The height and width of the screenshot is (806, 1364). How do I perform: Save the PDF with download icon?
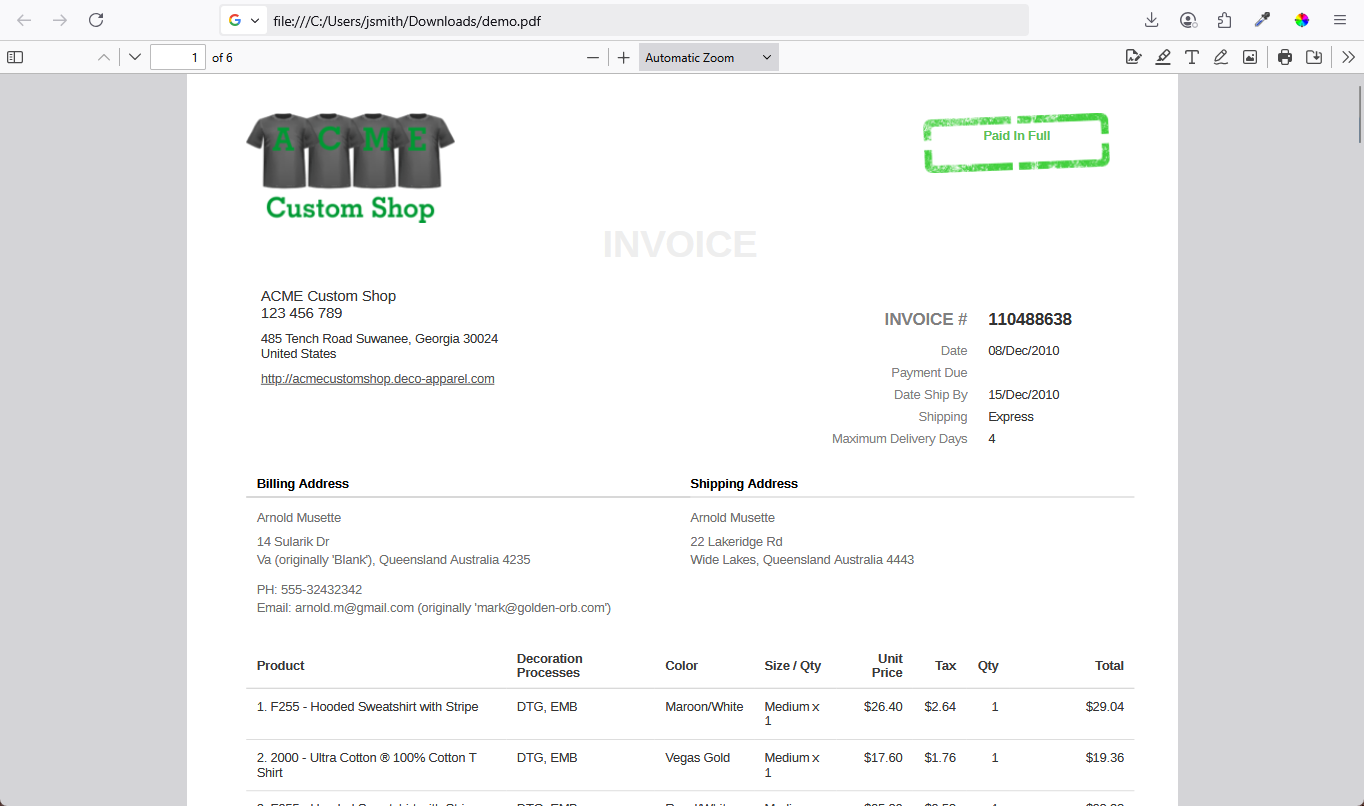(x=1314, y=58)
